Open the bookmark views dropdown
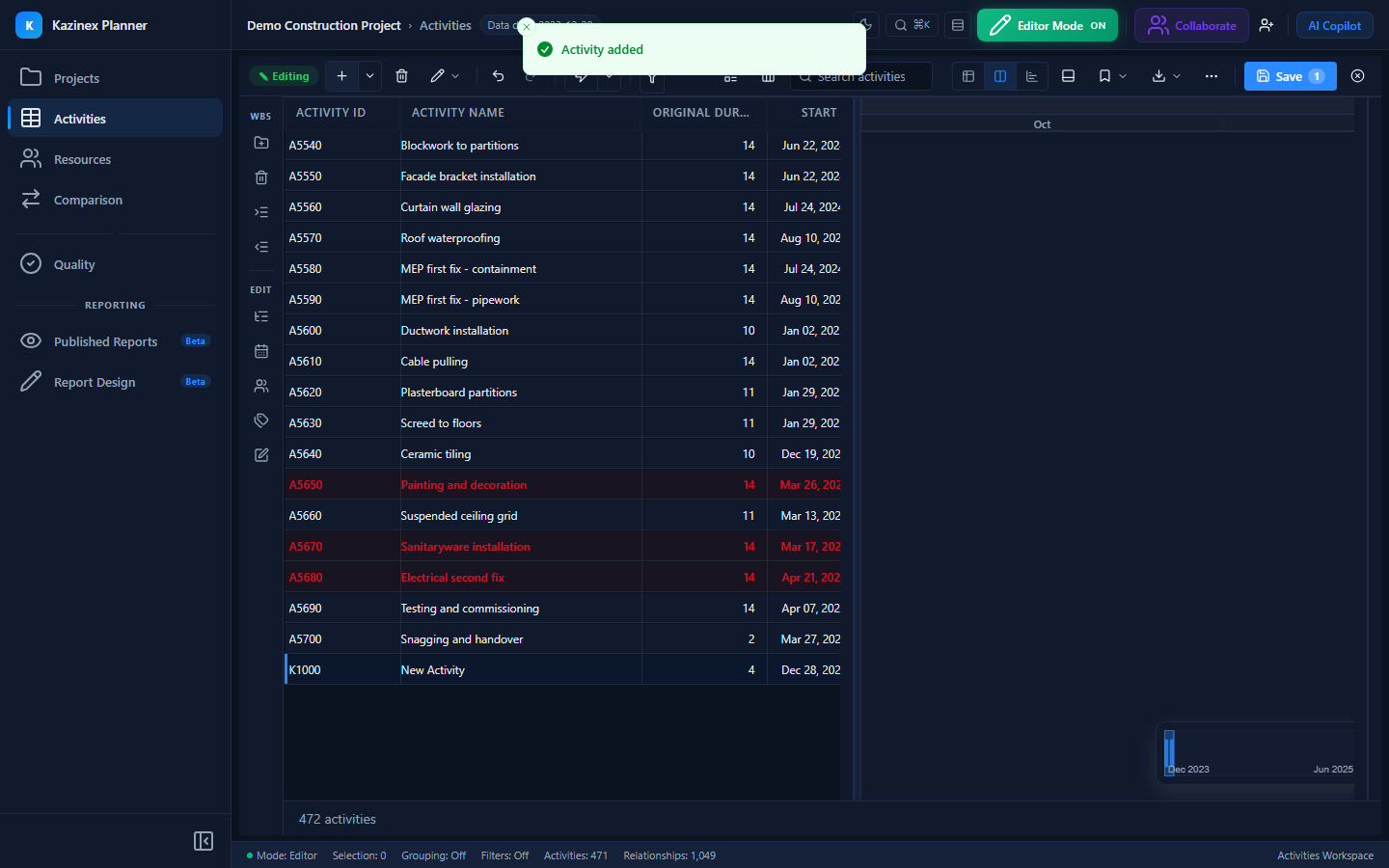The height and width of the screenshot is (868, 1389). click(1112, 76)
